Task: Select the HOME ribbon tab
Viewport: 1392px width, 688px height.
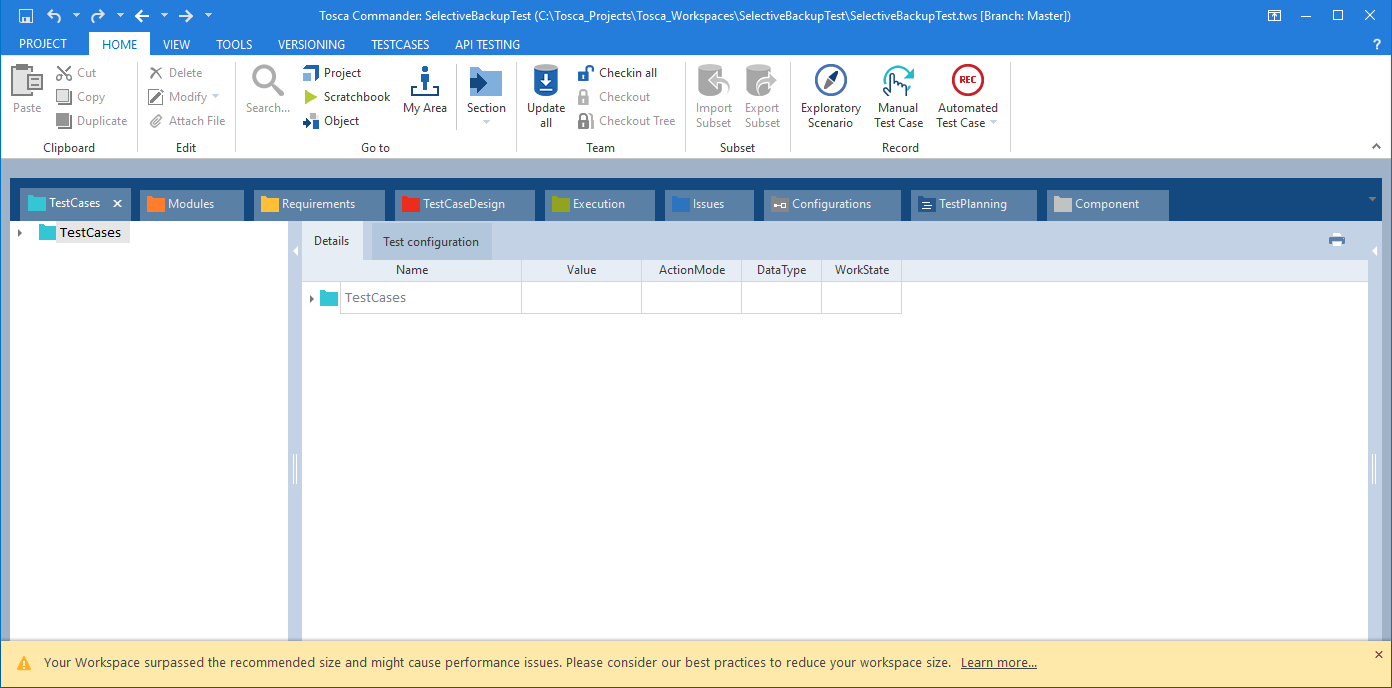Action: 120,44
